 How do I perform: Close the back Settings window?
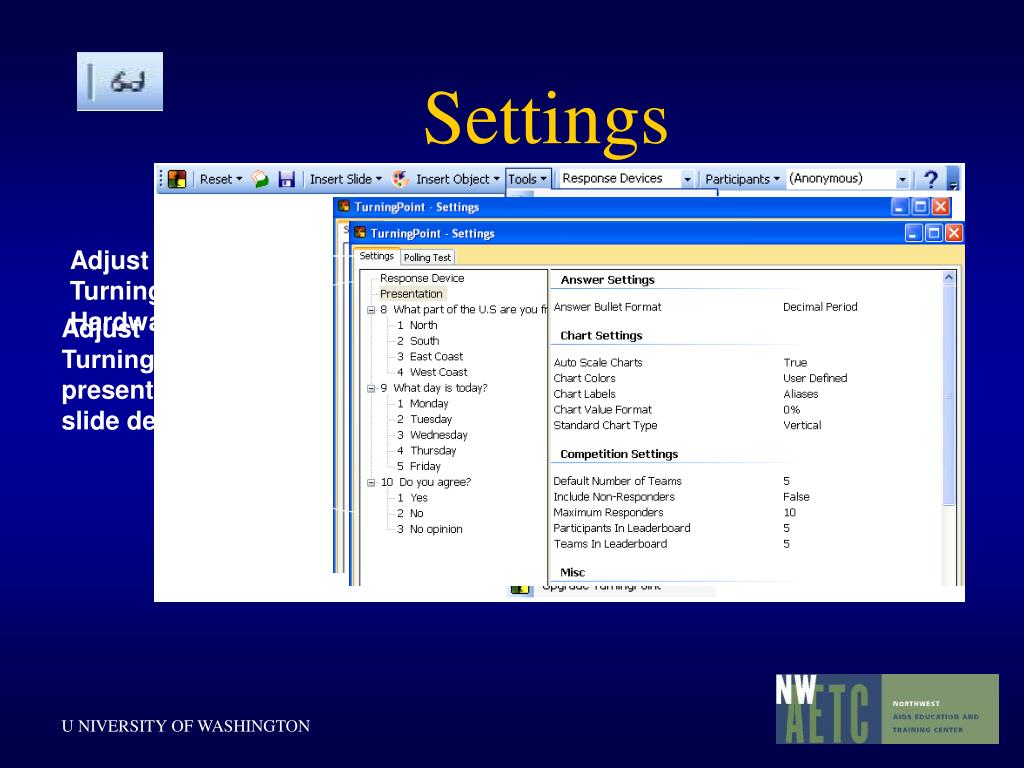940,207
